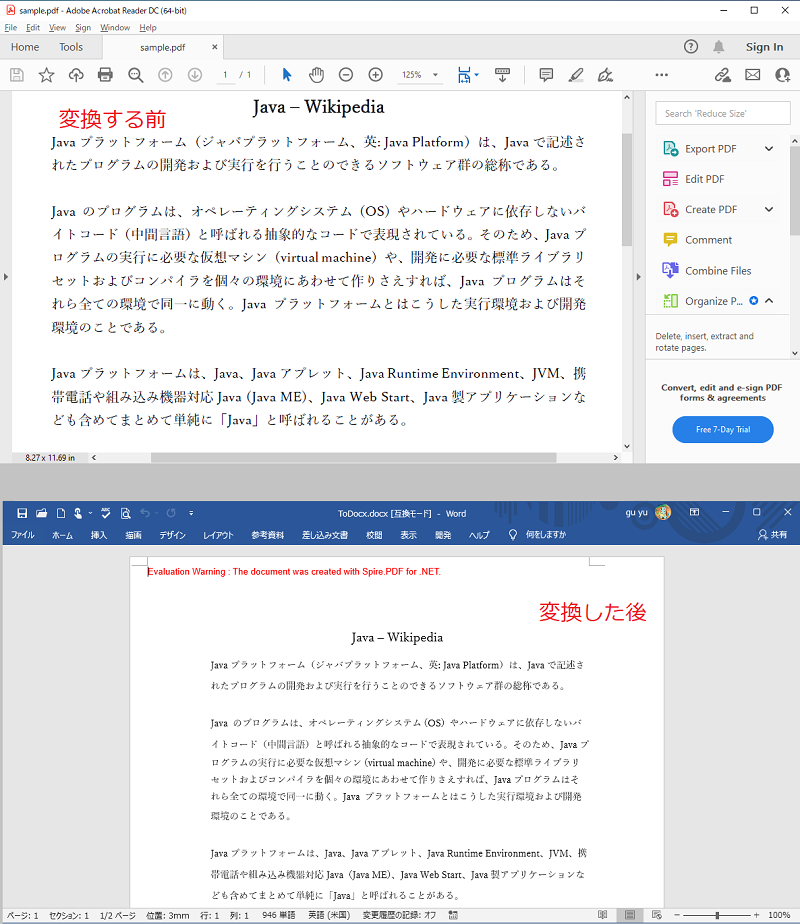Expand the Export PDF chevron

(x=769, y=148)
